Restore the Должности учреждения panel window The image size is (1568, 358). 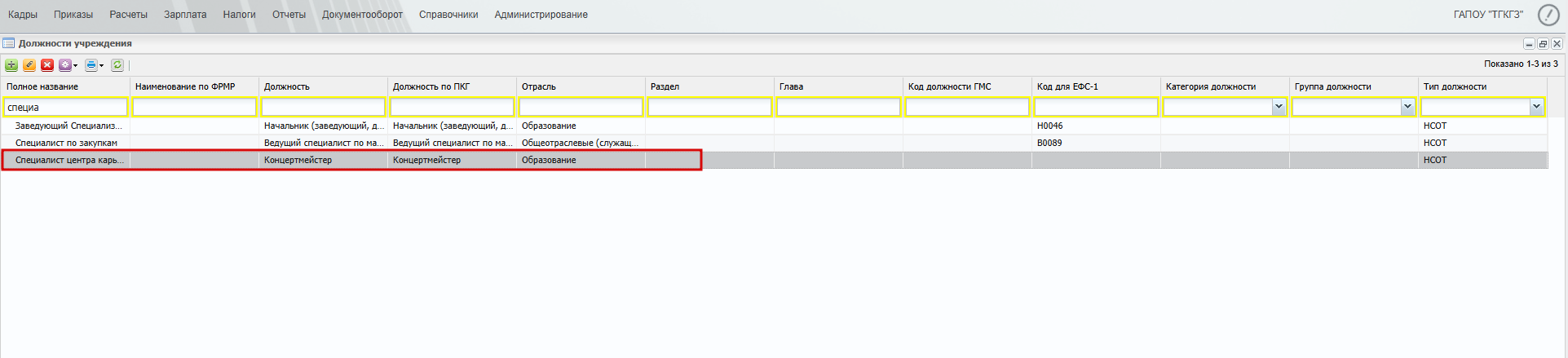(x=1543, y=44)
